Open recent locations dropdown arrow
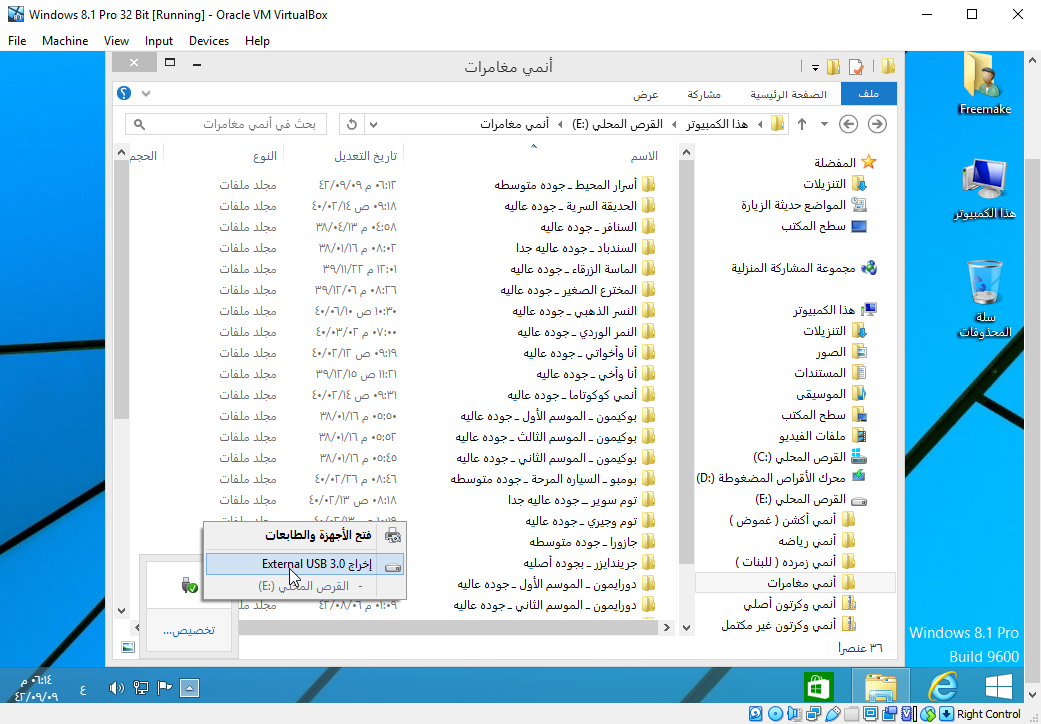 (x=825, y=124)
